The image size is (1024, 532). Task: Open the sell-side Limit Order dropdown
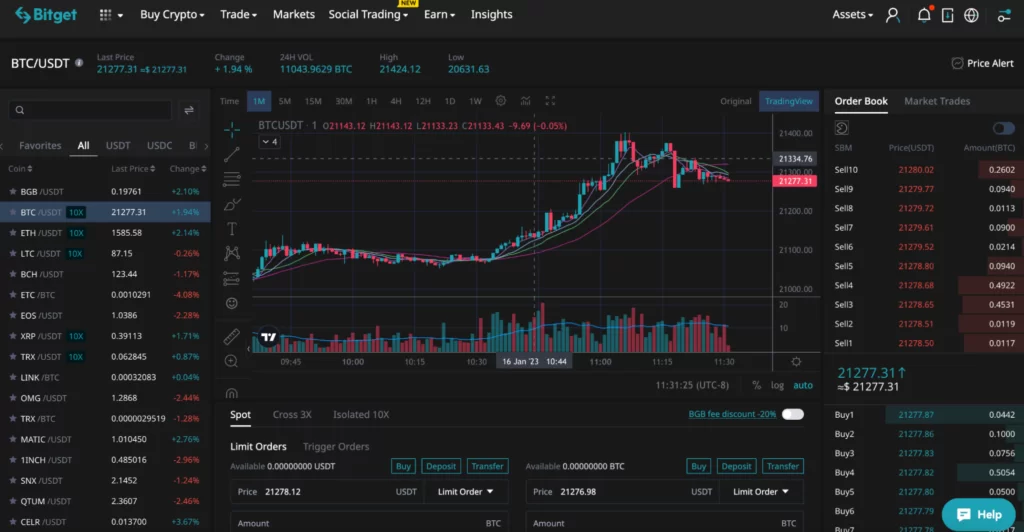click(x=761, y=492)
